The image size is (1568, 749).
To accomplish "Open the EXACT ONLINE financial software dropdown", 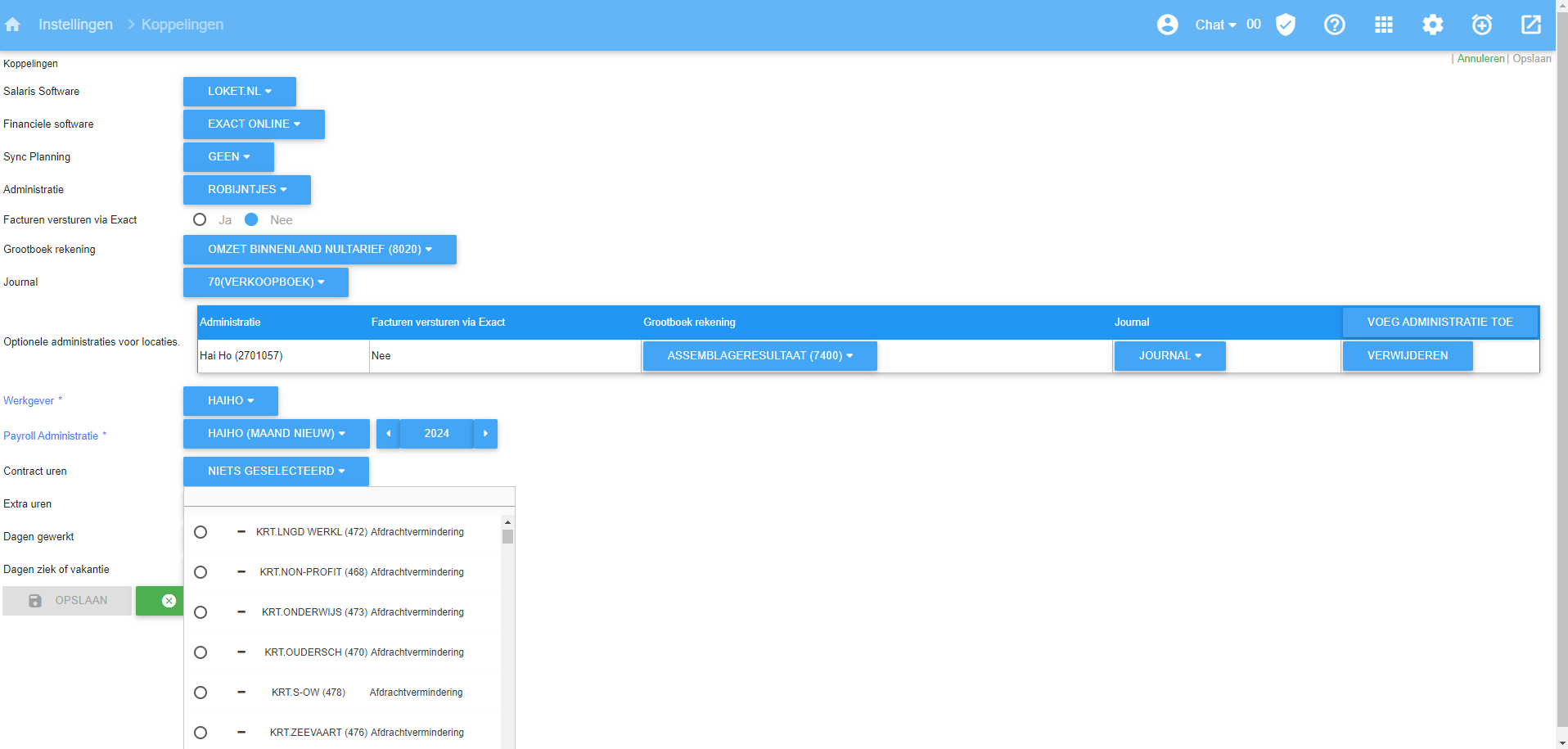I will tap(254, 124).
